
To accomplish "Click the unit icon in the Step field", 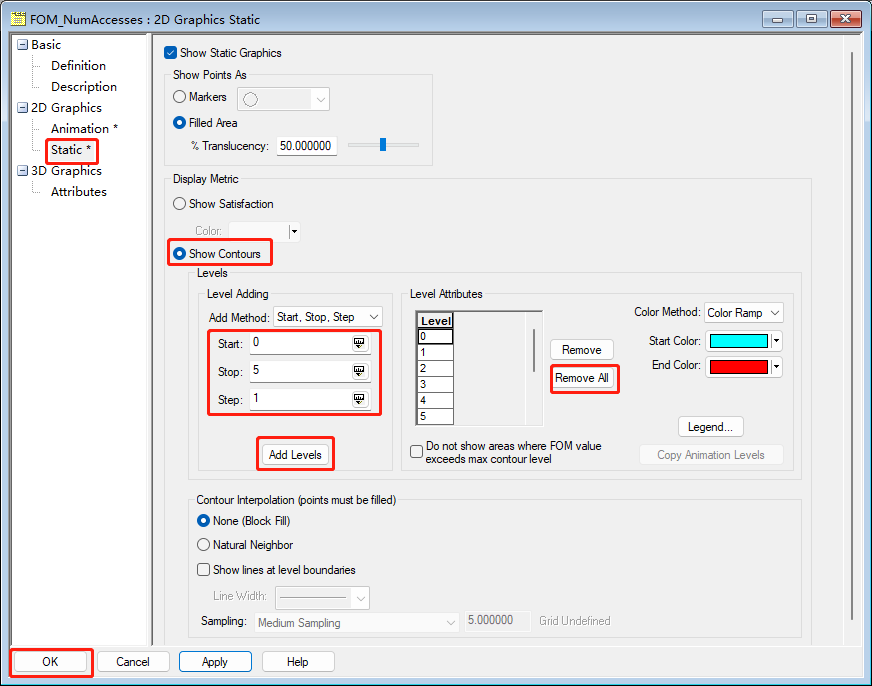I will tap(359, 399).
